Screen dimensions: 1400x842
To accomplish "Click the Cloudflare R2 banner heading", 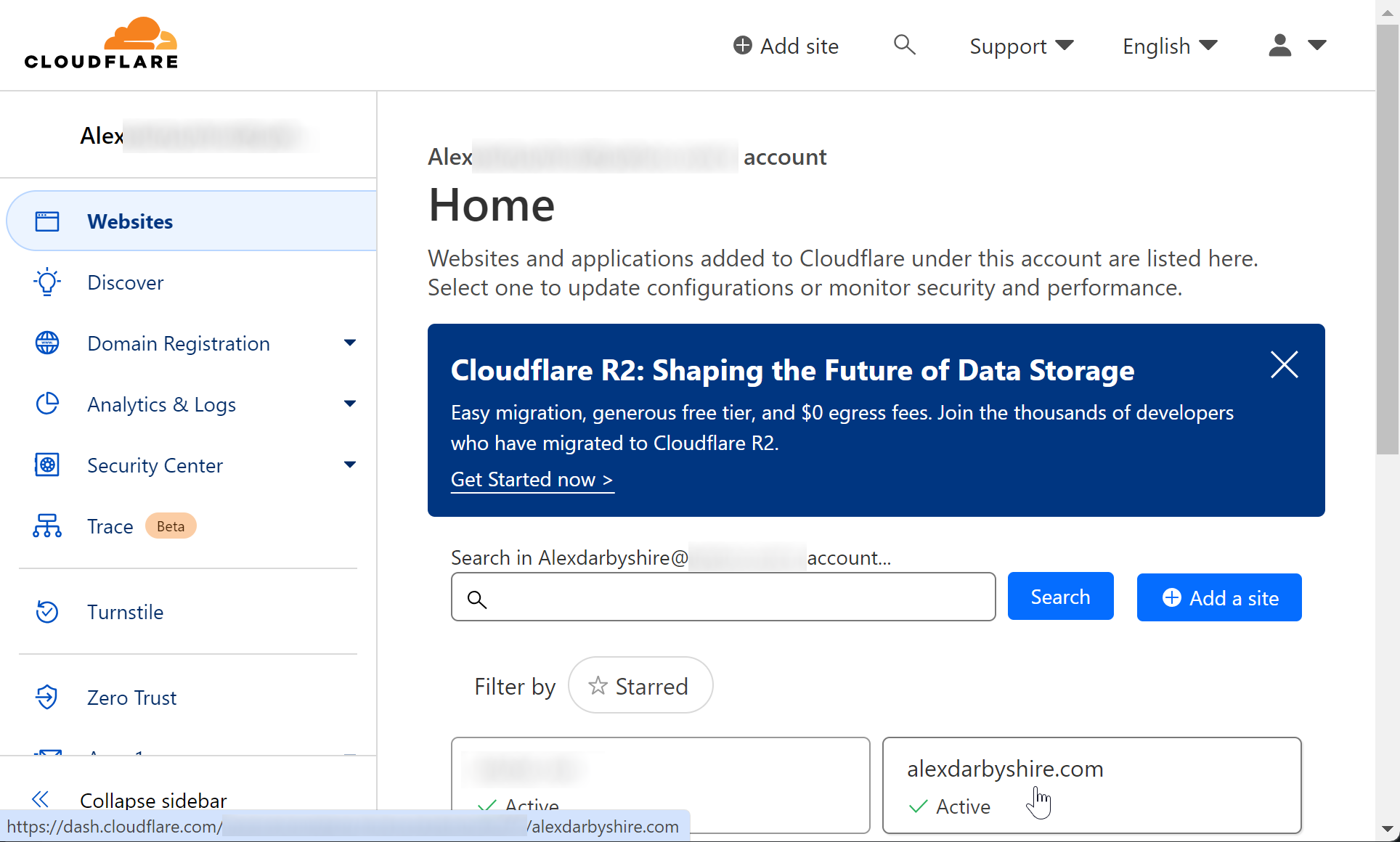I will (x=792, y=370).
